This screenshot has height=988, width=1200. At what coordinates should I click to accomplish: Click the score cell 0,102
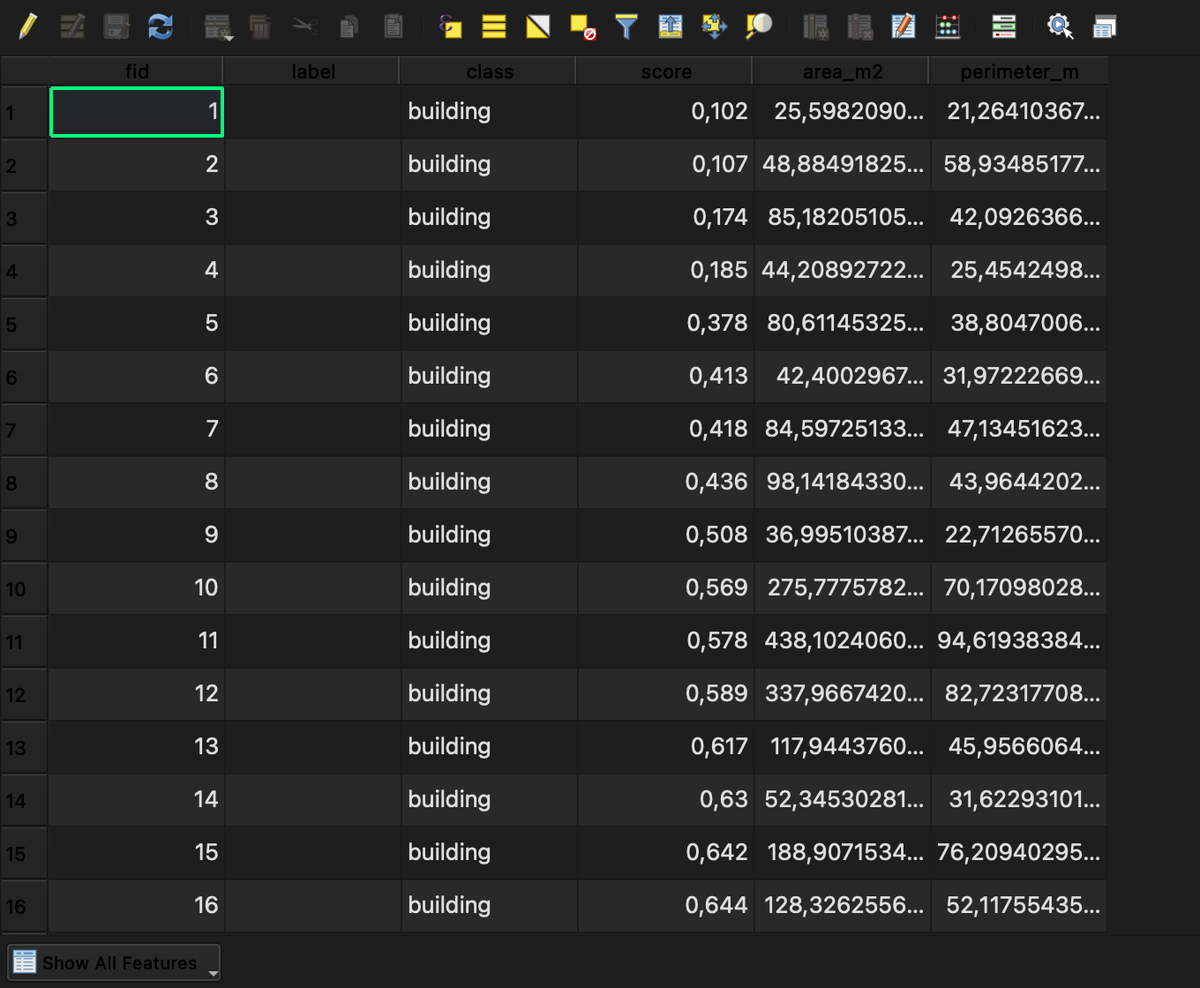tap(665, 111)
